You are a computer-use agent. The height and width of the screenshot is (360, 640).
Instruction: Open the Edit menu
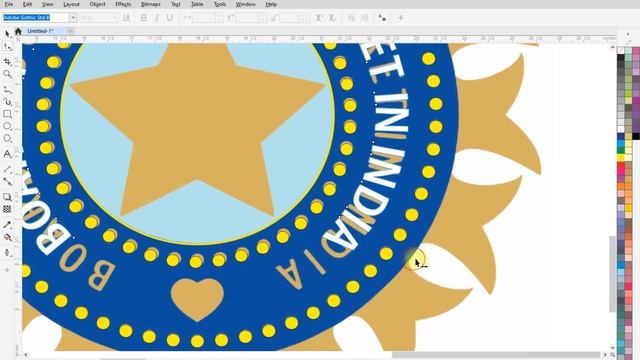[27, 4]
